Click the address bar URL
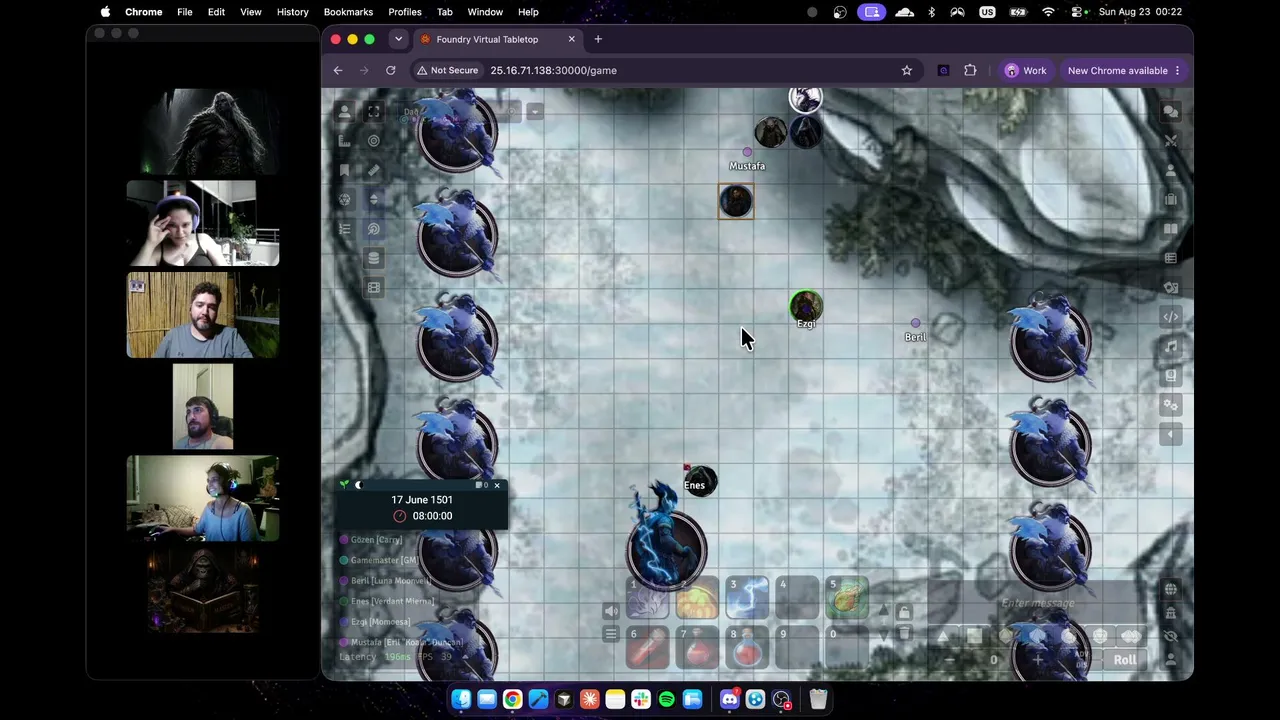Screen dimensions: 1280x720 553,71
